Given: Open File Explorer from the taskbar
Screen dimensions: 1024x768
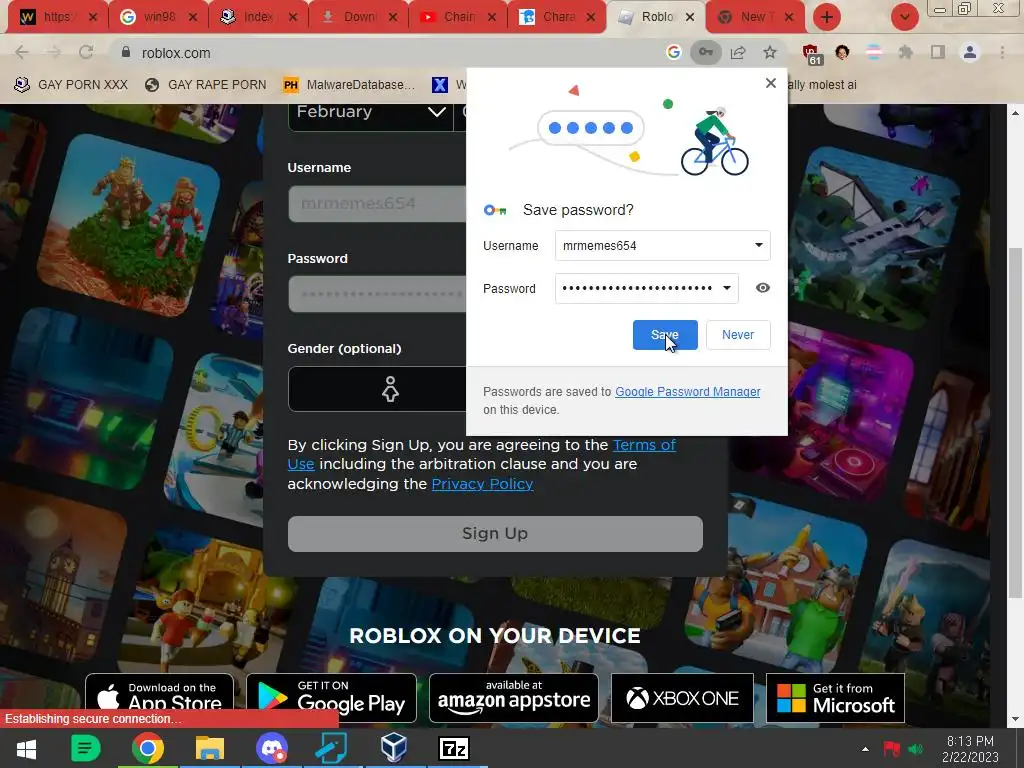Looking at the screenshot, I should tap(210, 748).
